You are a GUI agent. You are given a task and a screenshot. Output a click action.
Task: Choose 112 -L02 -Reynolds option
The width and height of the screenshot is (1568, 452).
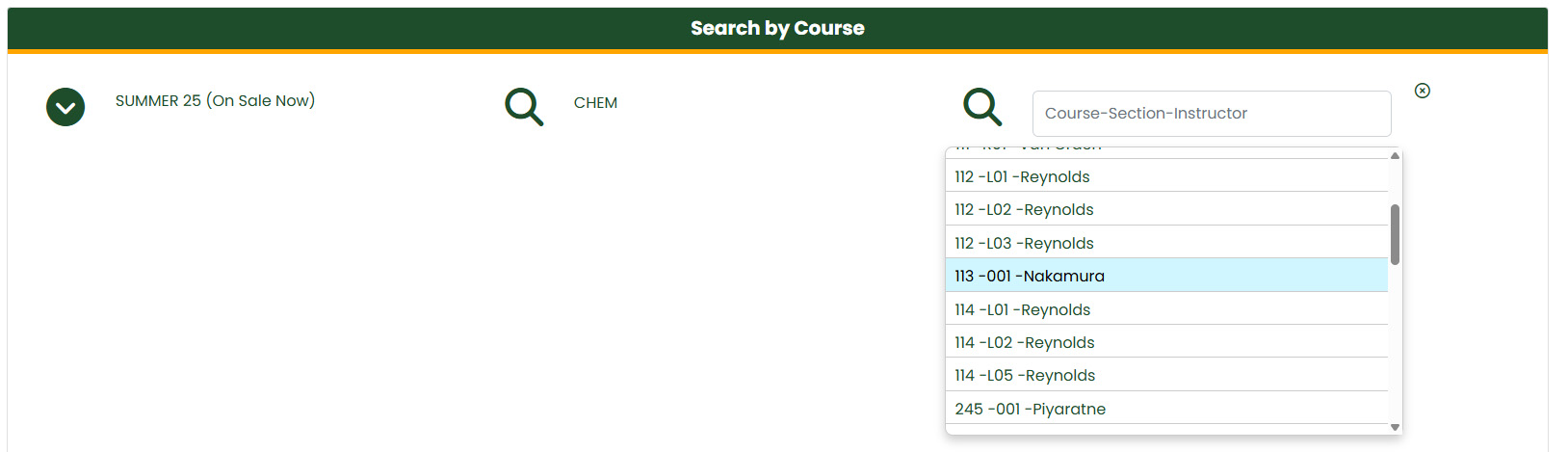[x=1166, y=209]
